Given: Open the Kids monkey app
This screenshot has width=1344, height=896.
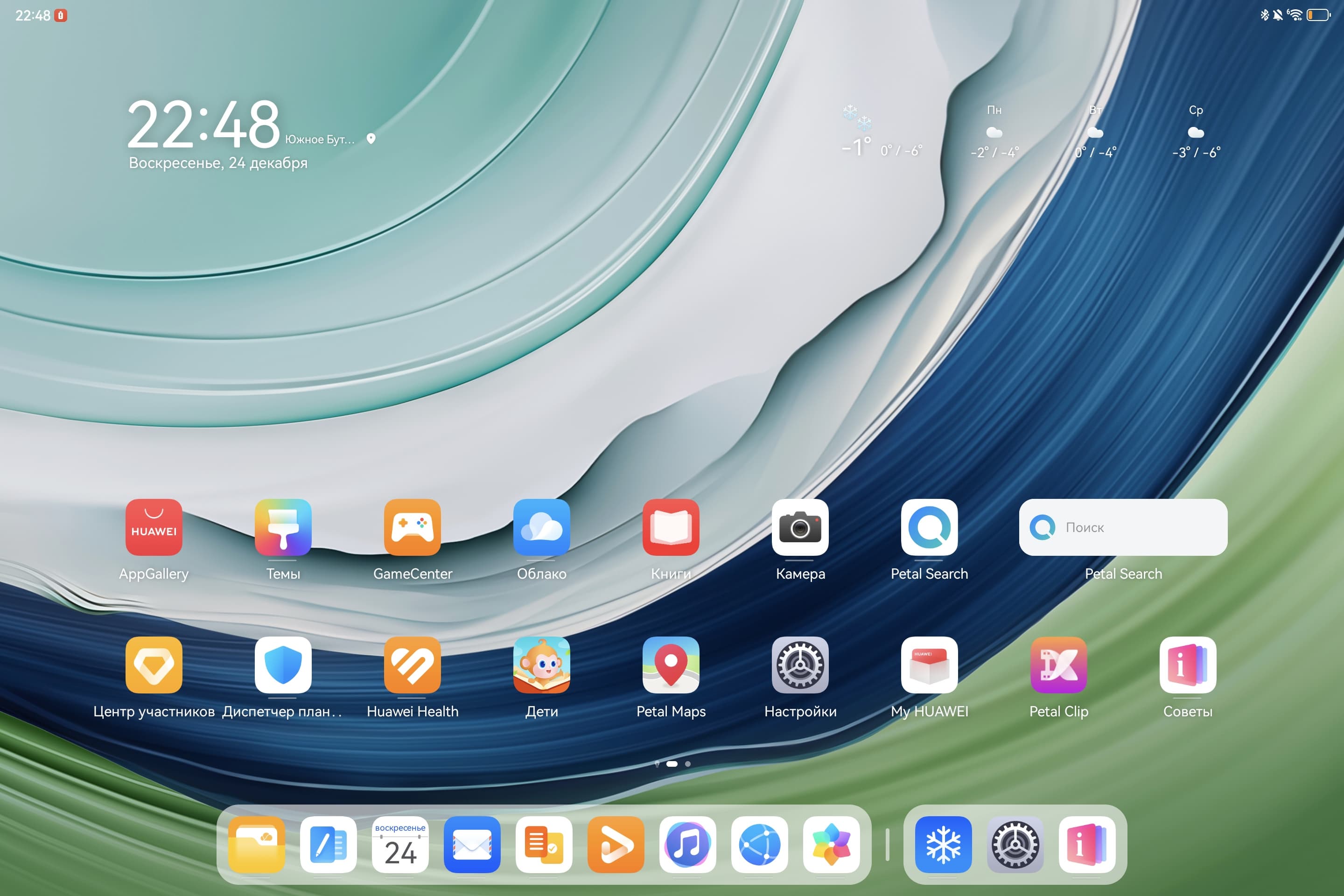Looking at the screenshot, I should 541,665.
